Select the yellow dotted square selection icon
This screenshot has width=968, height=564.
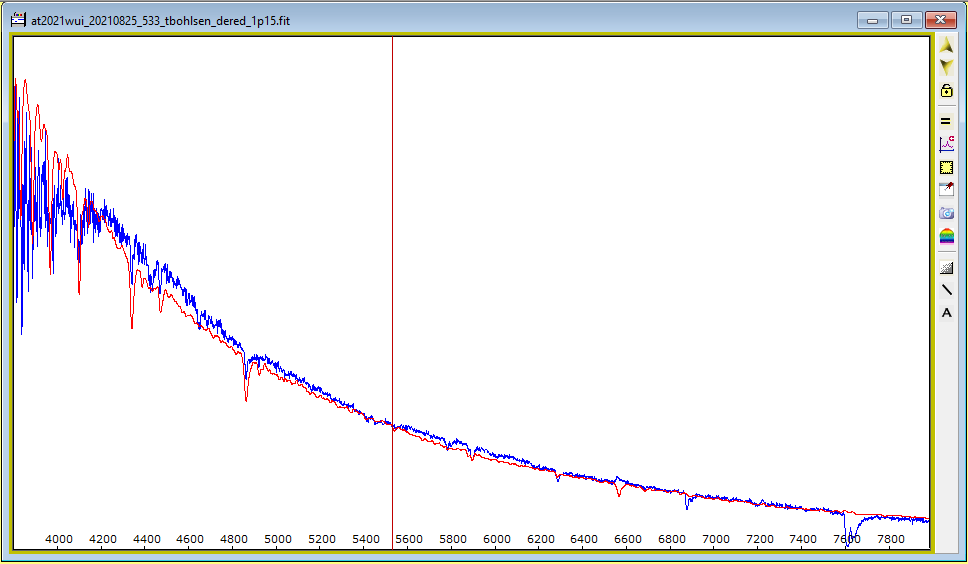tap(946, 167)
